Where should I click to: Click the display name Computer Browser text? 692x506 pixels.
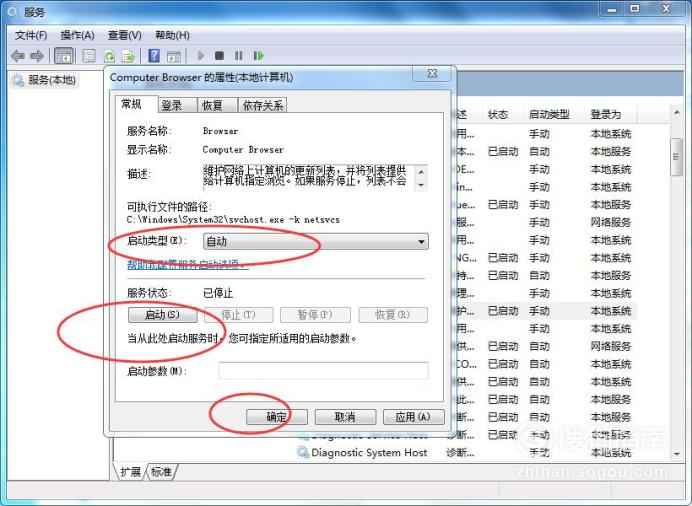[243, 150]
